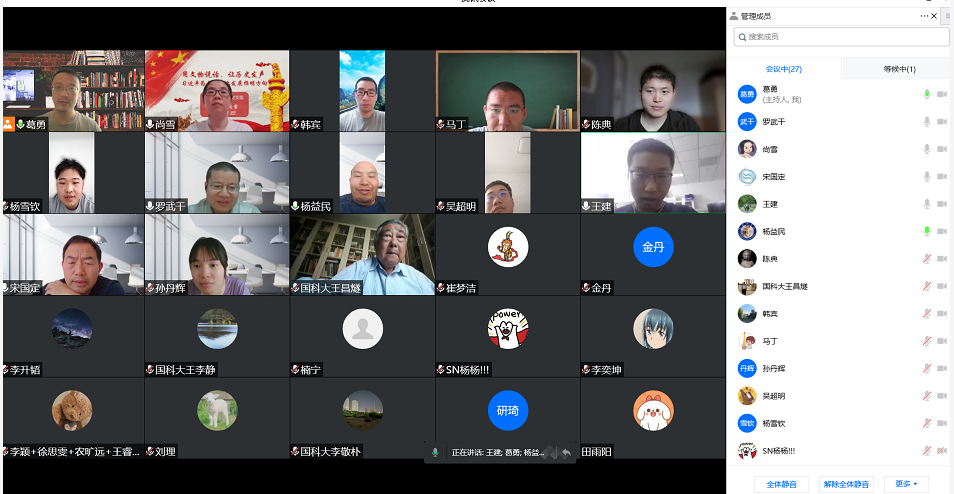Click member name 孙丹辉 in list
This screenshot has width=954, height=494.
[774, 369]
